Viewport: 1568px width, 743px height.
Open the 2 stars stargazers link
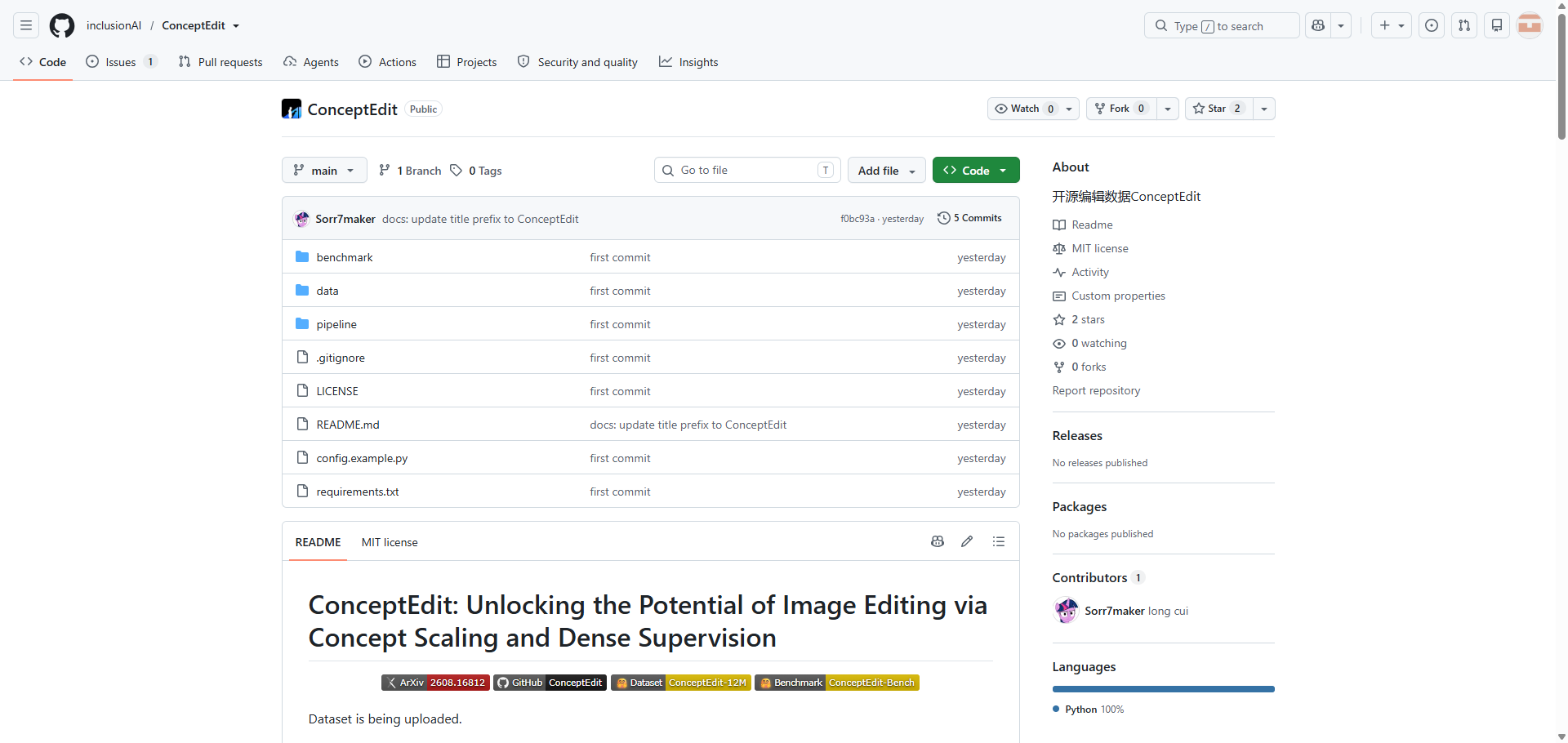[x=1088, y=319]
